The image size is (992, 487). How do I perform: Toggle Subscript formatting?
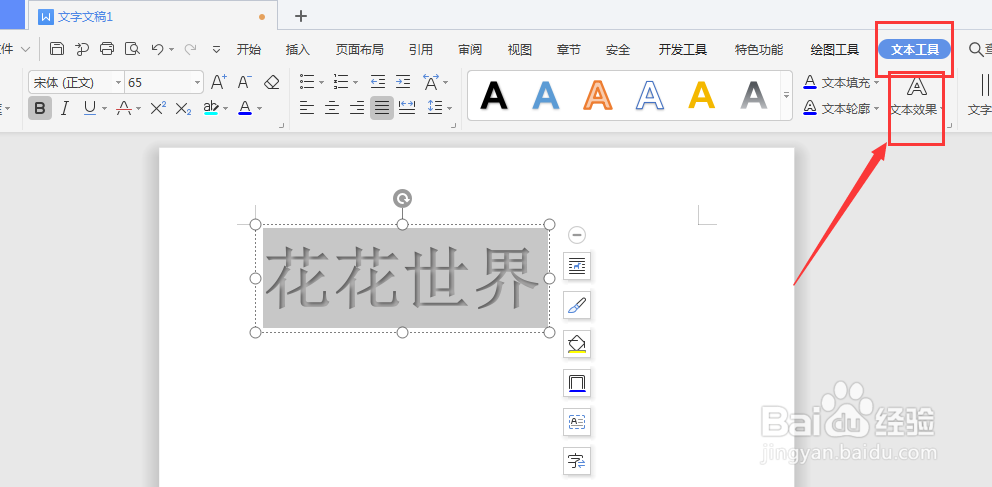click(x=183, y=108)
